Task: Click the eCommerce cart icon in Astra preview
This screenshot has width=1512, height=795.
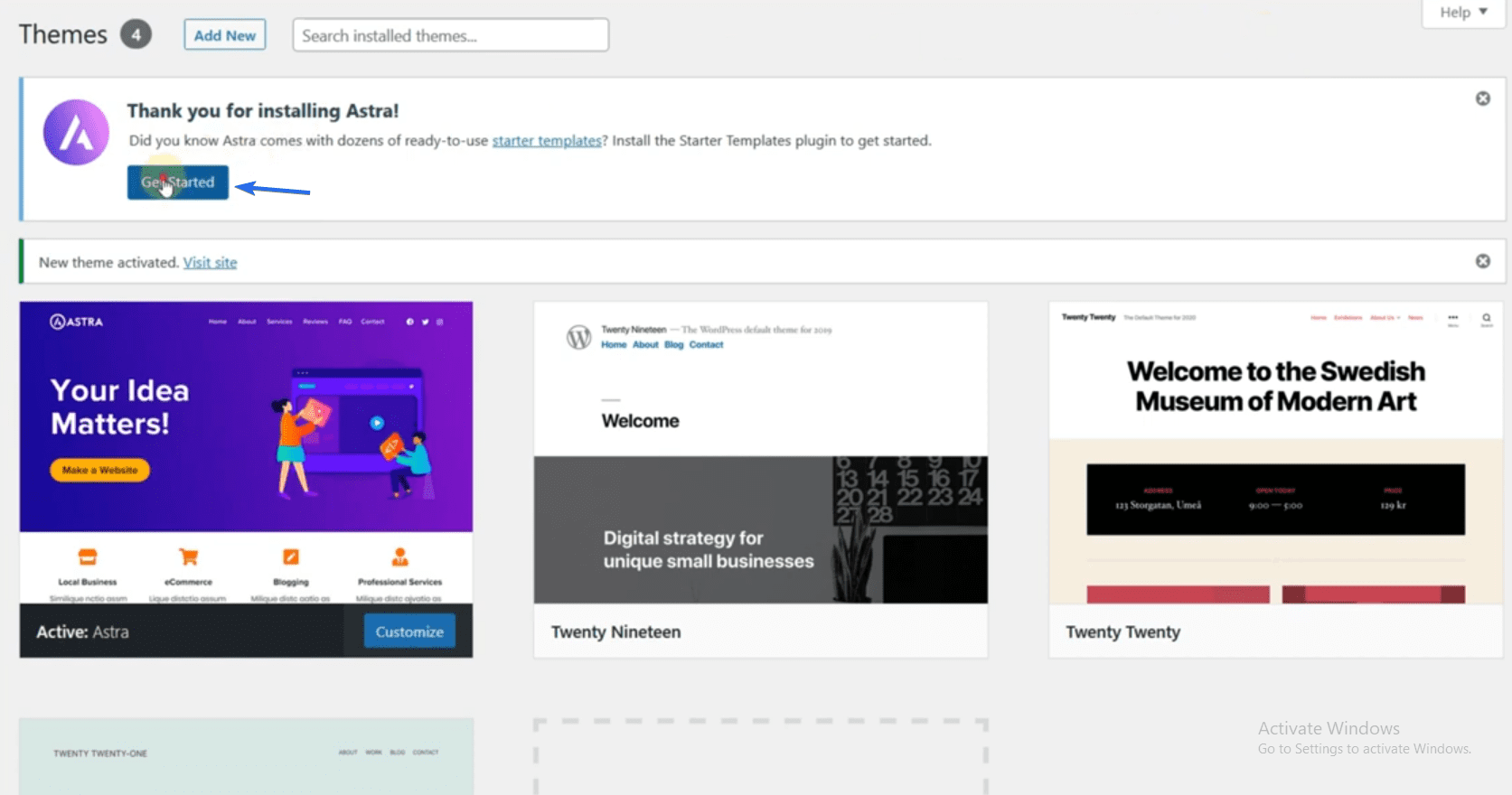Action: pos(188,556)
